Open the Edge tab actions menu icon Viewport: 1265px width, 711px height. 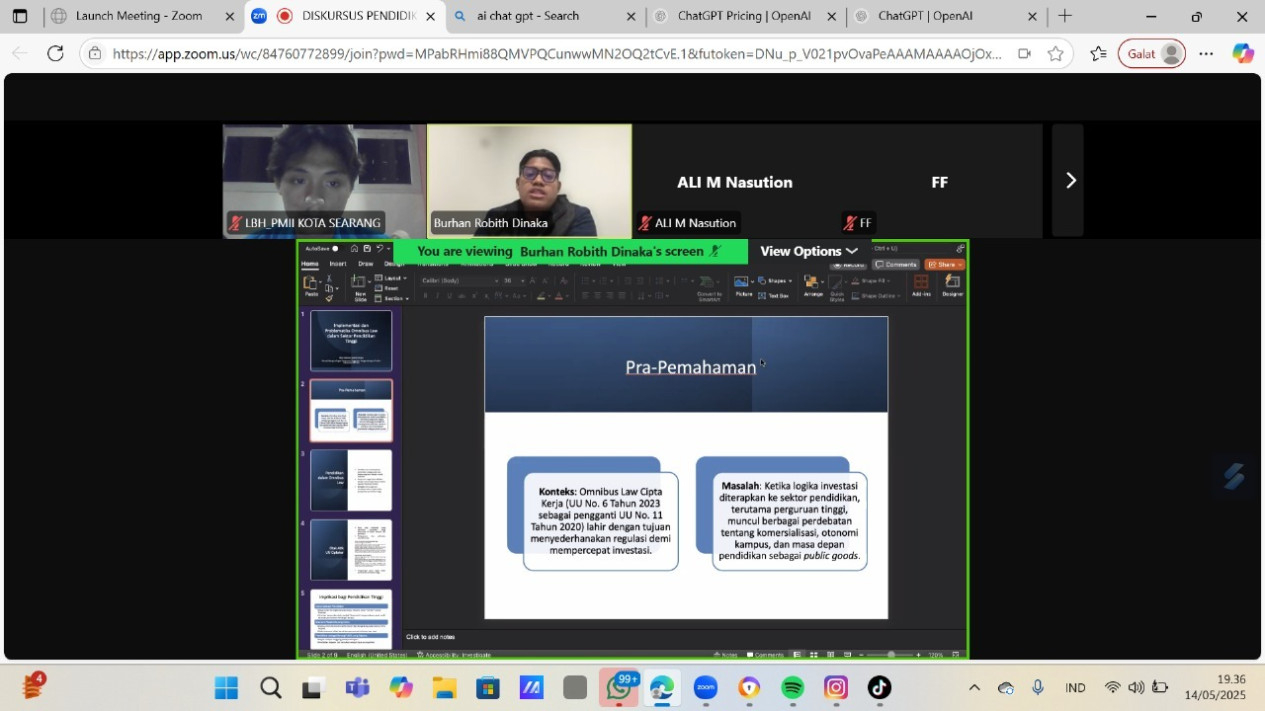[20, 16]
